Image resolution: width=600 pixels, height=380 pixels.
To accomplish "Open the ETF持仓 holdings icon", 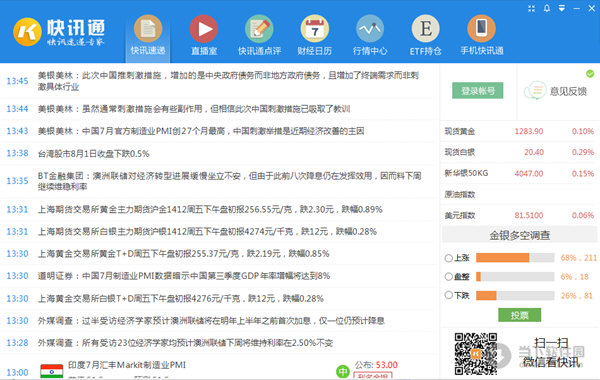I will [x=426, y=29].
